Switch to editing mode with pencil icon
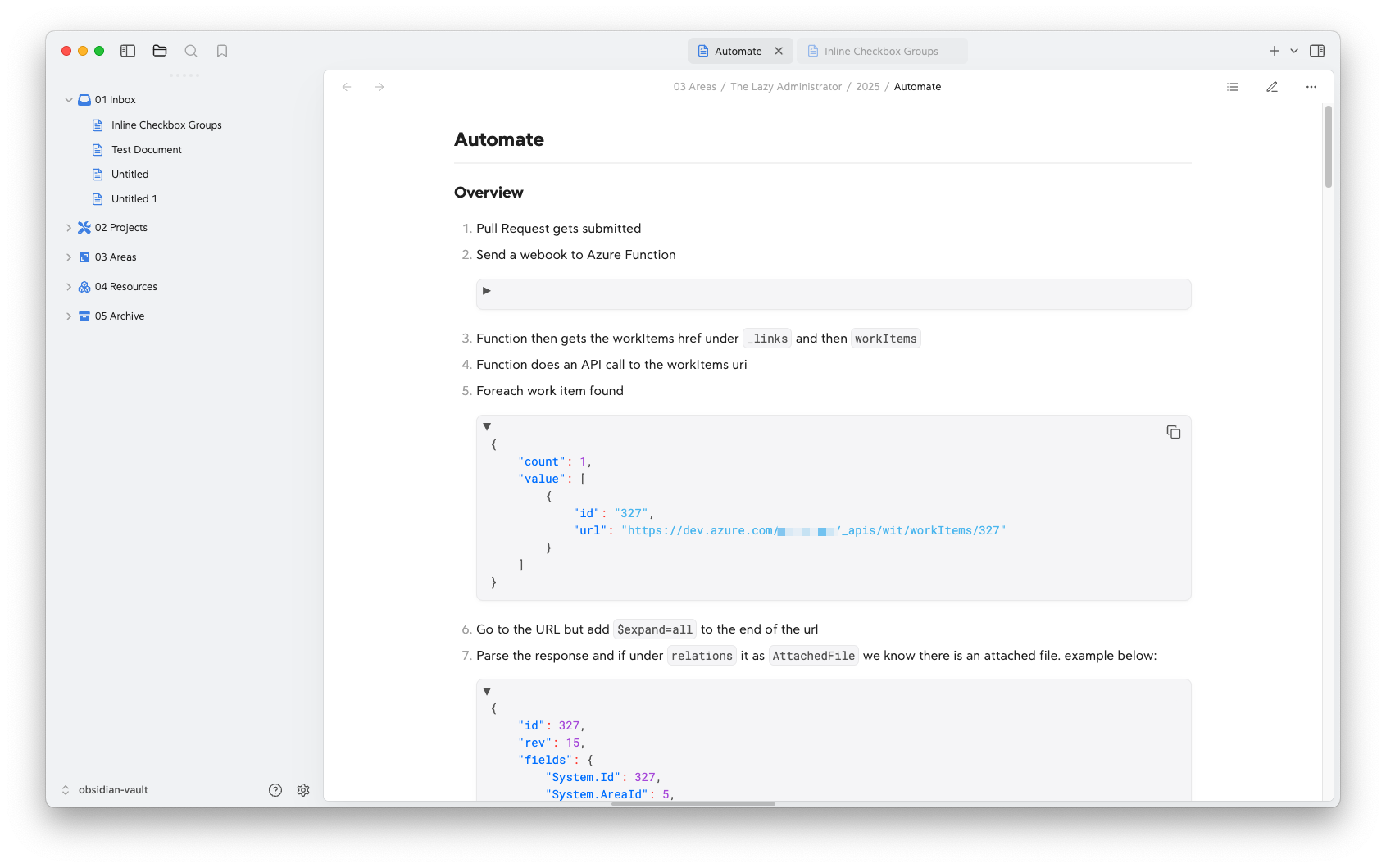The image size is (1386, 868). click(1272, 86)
